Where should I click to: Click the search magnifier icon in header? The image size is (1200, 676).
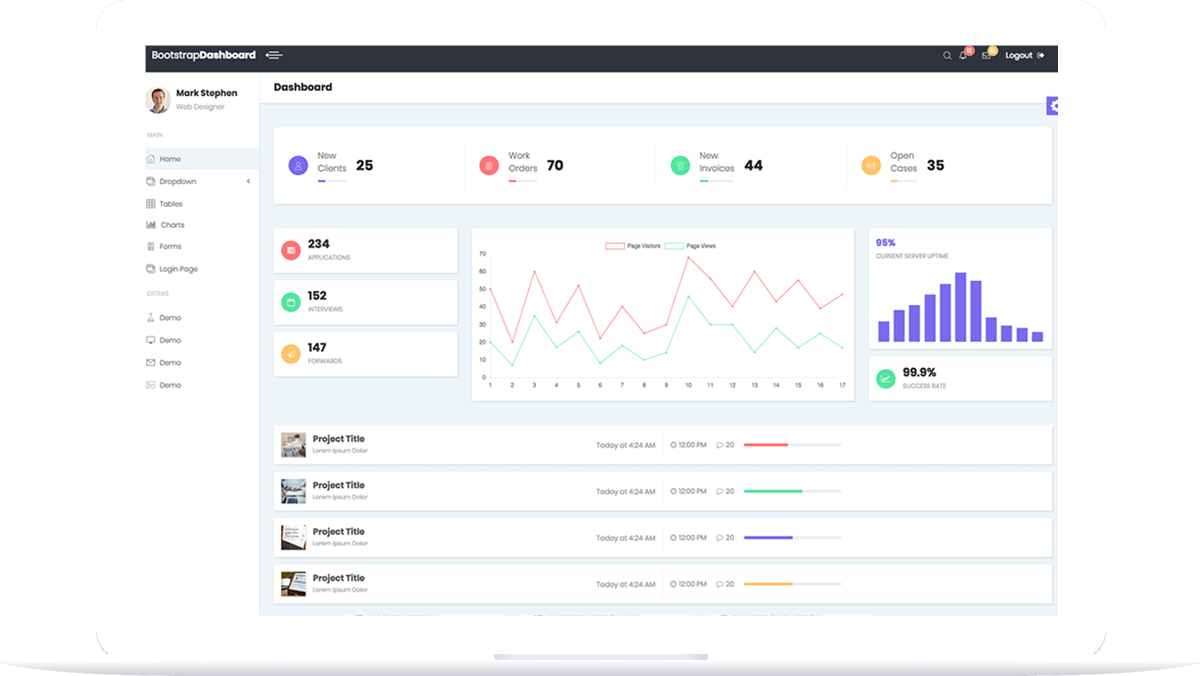tap(947, 56)
